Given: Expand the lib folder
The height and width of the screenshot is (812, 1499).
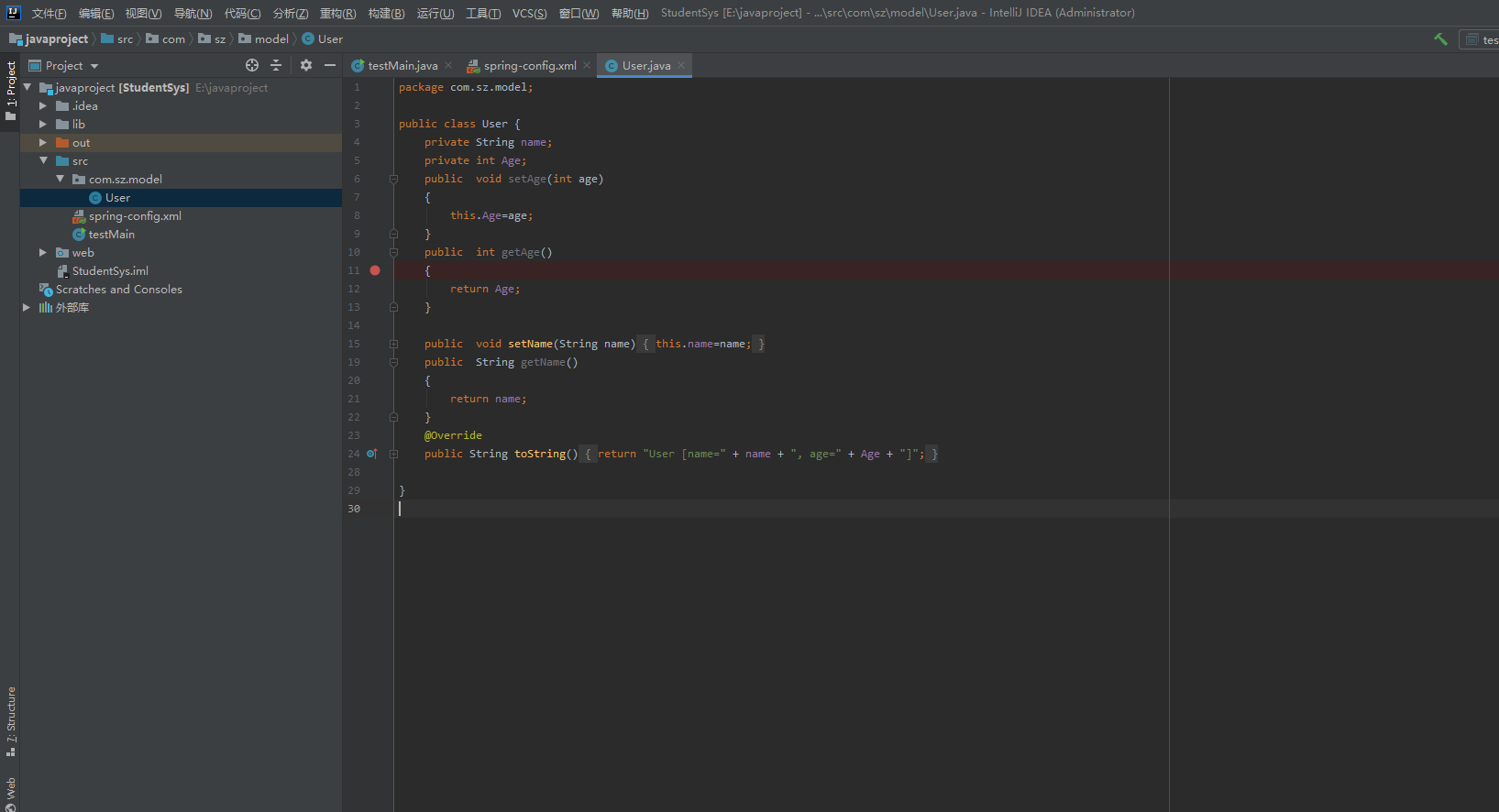Looking at the screenshot, I should 43,124.
